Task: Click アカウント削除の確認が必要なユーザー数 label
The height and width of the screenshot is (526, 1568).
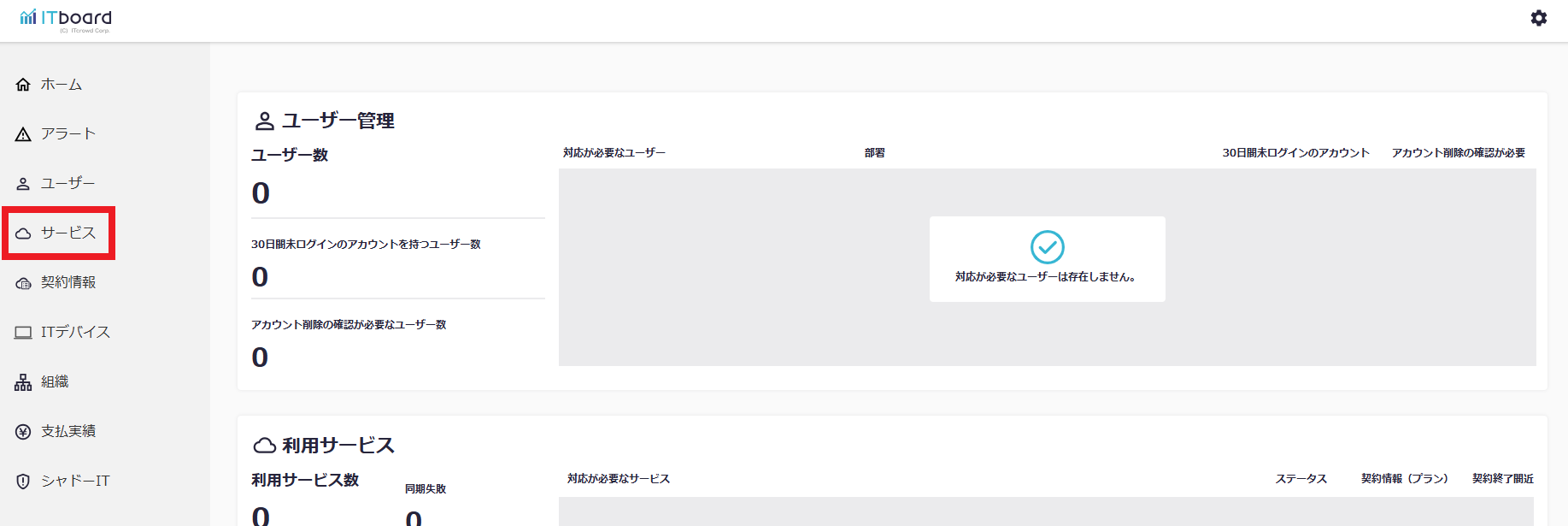Action: [x=349, y=325]
